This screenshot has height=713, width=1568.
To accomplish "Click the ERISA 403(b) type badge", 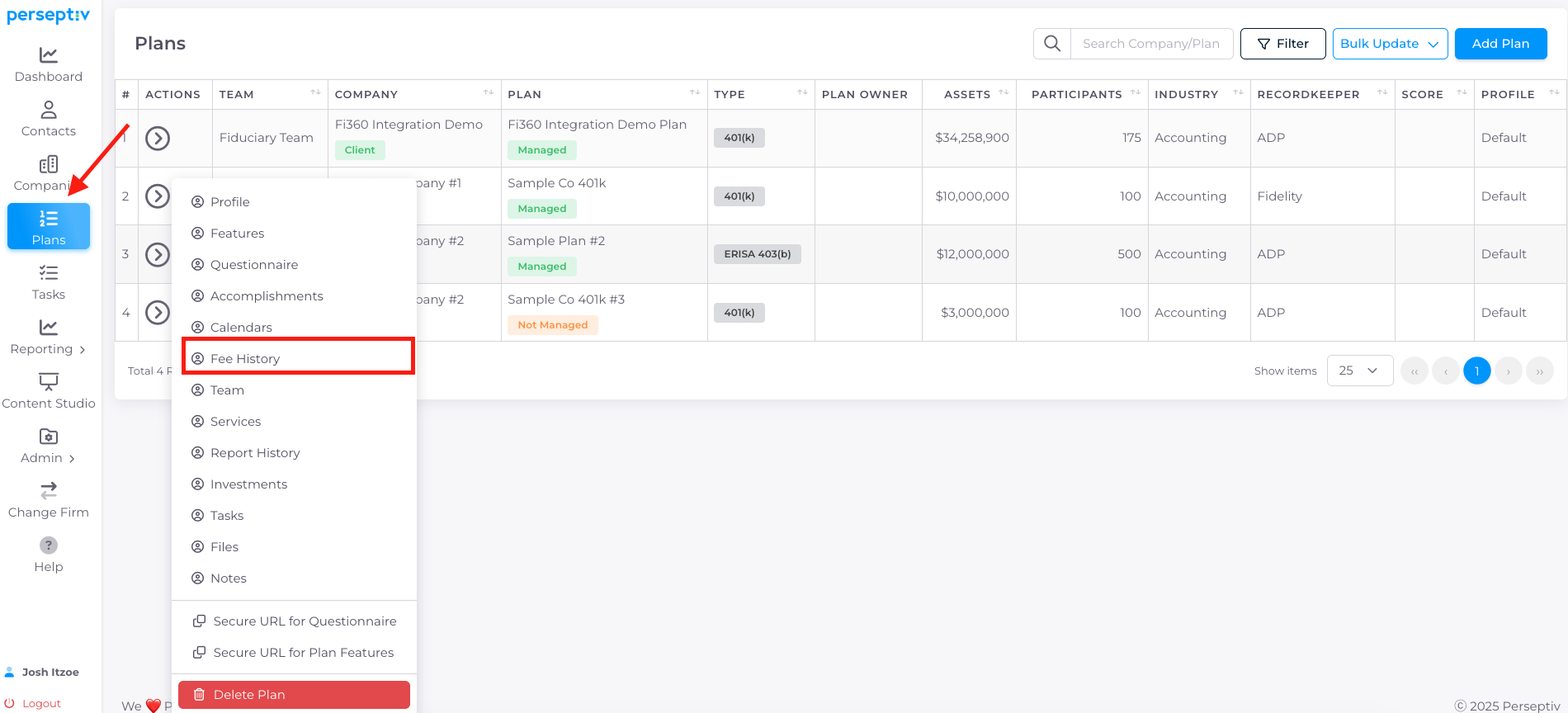I will point(757,254).
